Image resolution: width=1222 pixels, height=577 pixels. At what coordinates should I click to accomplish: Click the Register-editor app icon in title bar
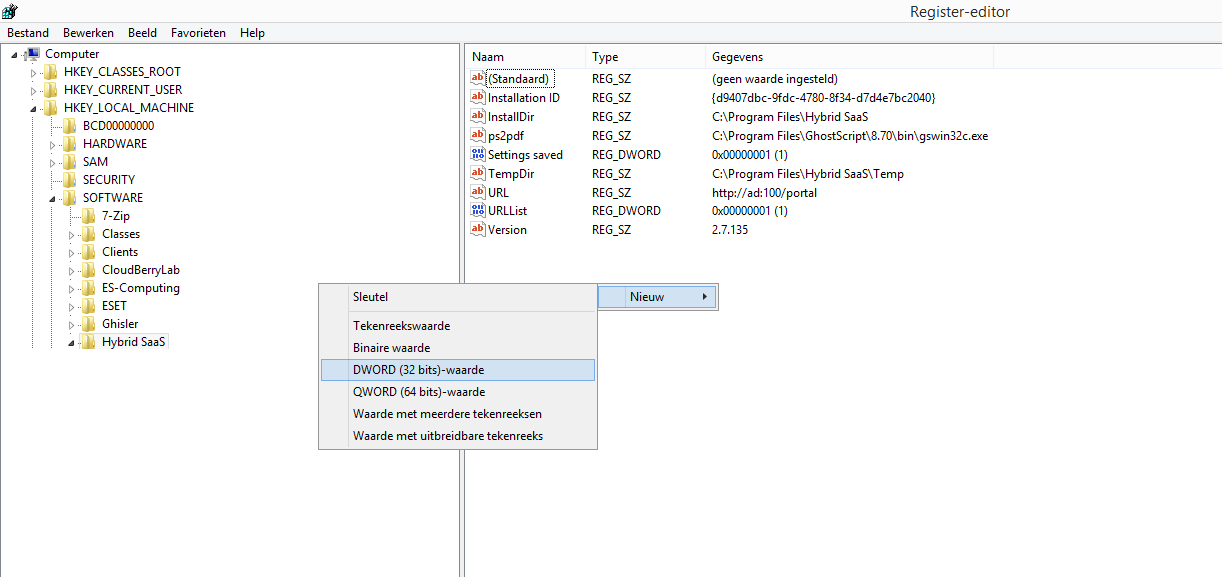tap(9, 12)
